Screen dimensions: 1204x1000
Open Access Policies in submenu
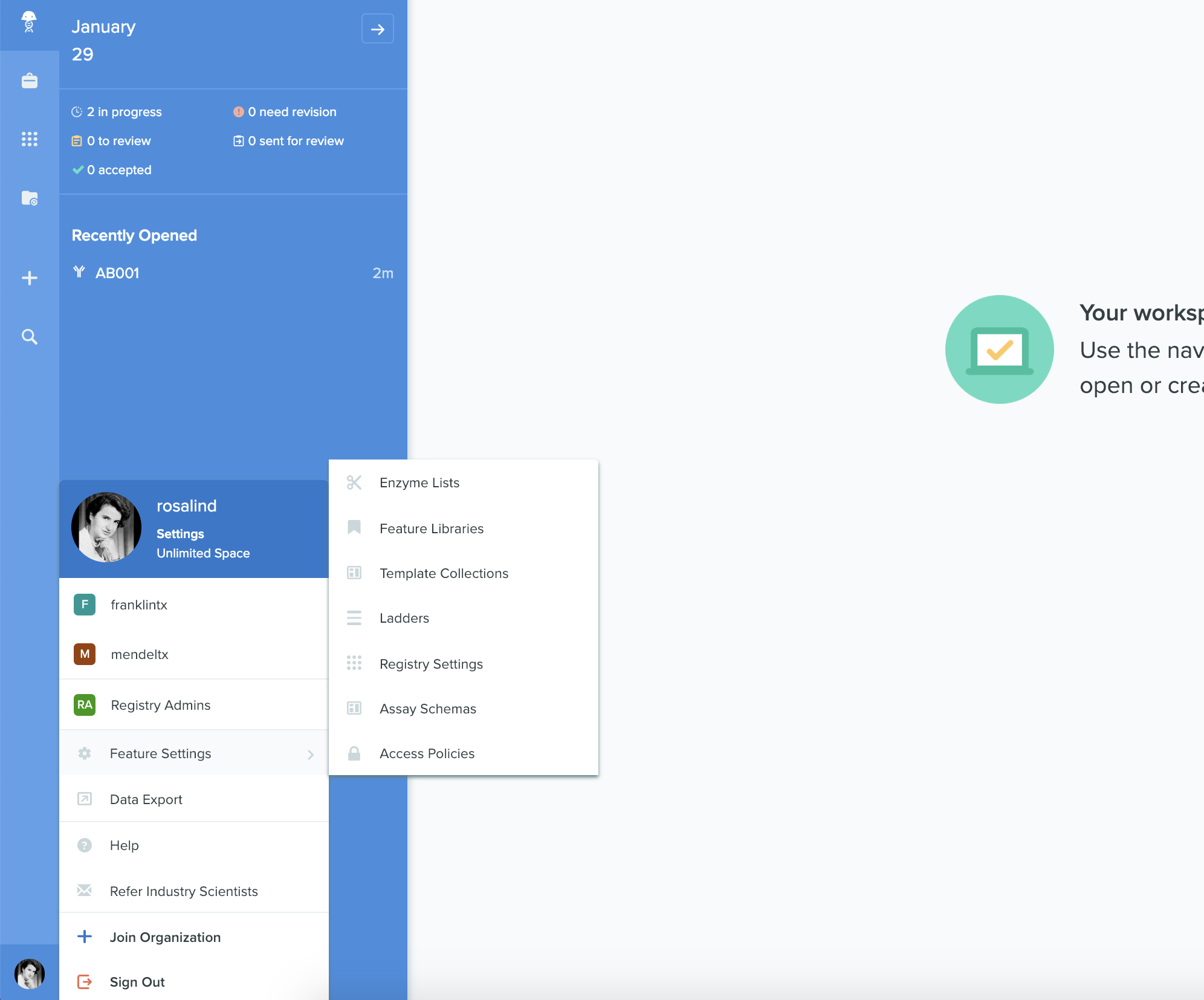coord(464,753)
